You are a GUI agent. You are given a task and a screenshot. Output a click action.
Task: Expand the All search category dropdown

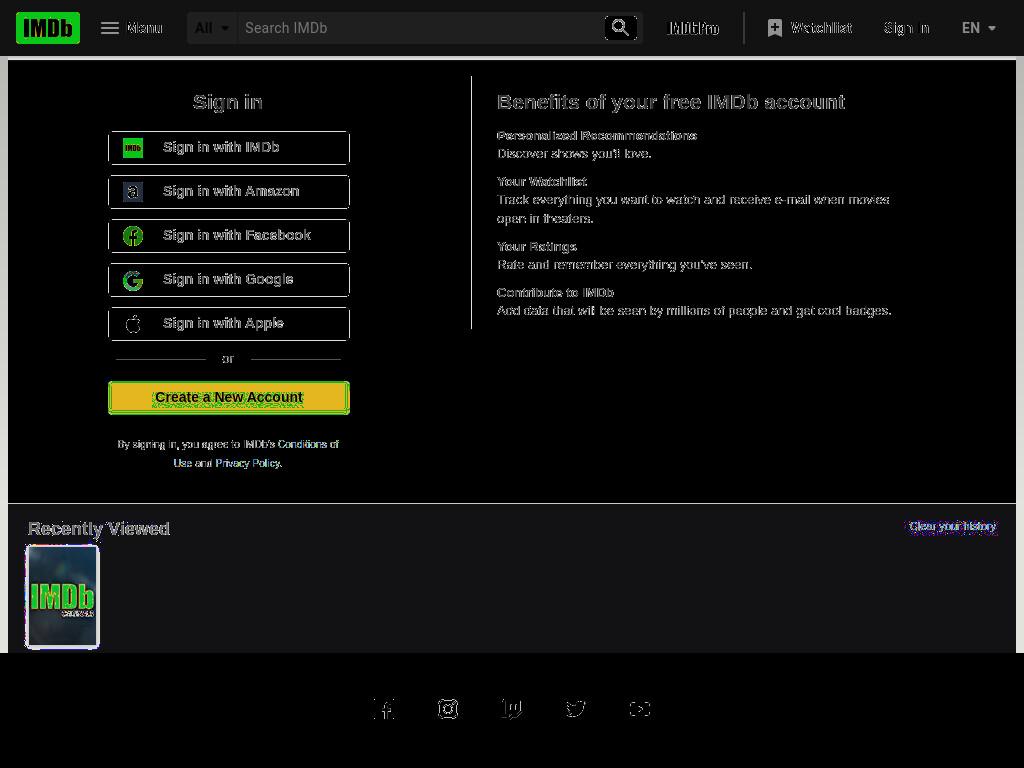tap(212, 28)
